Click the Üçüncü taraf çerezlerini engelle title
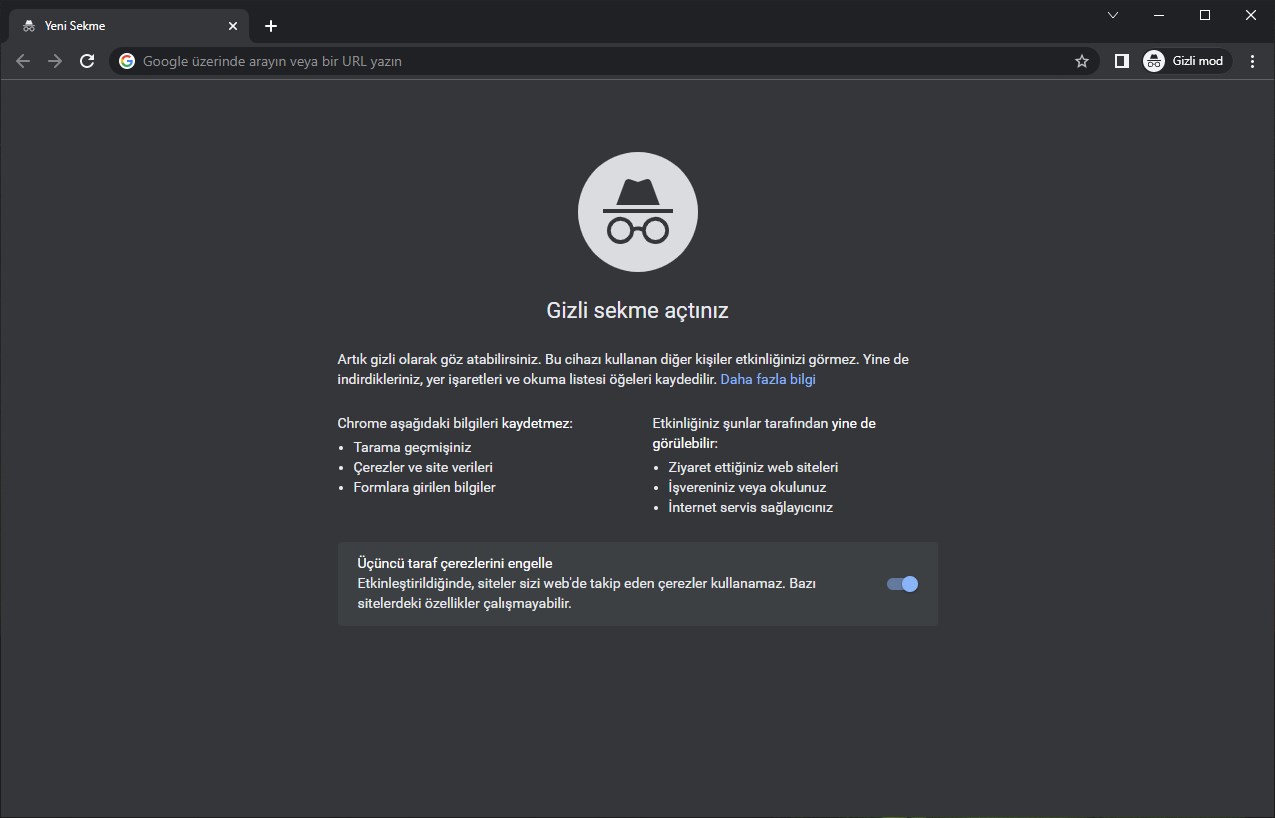The width and height of the screenshot is (1275, 818). point(455,563)
